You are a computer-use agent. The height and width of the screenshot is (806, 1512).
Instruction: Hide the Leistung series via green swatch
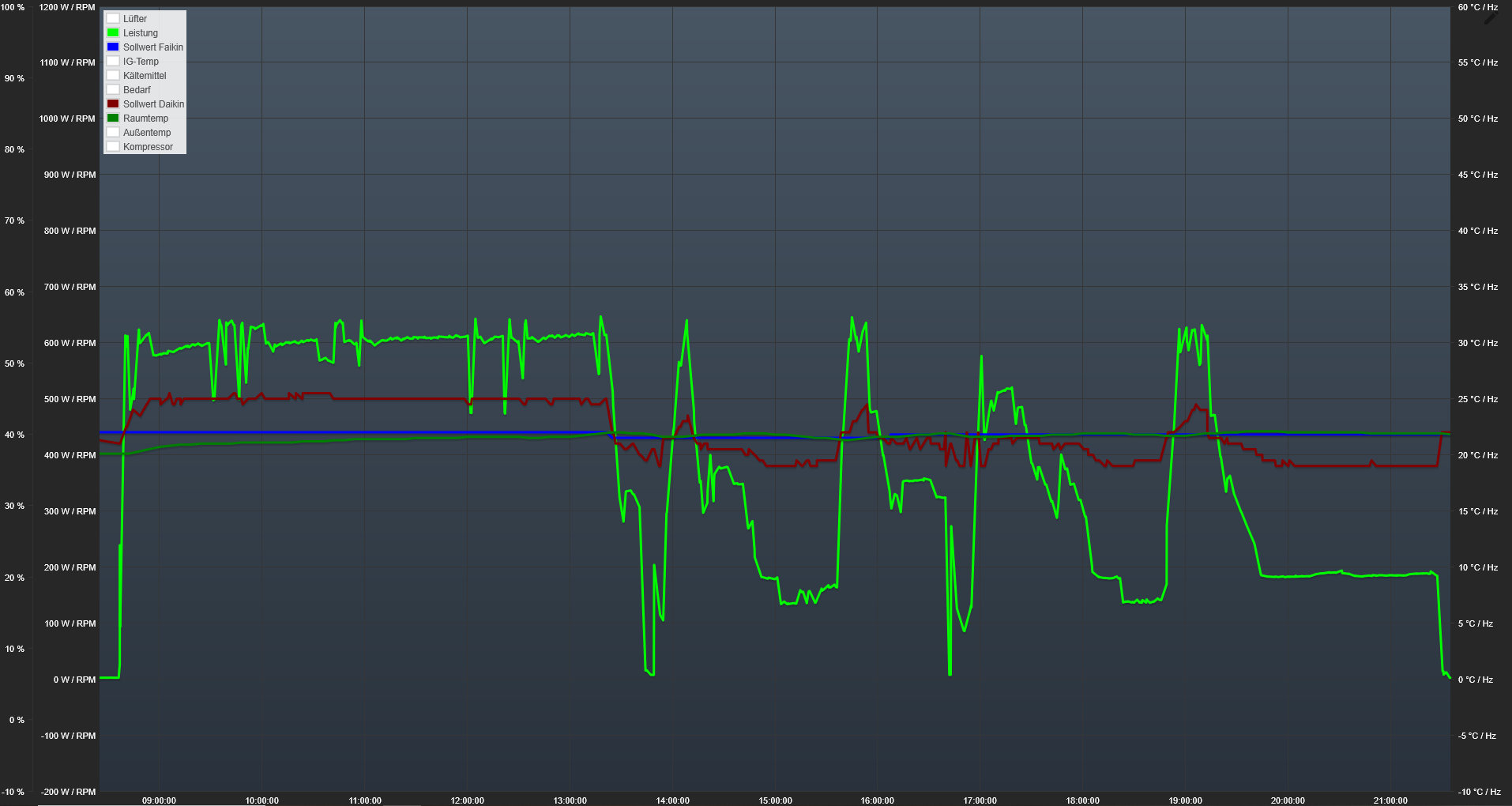(x=113, y=32)
